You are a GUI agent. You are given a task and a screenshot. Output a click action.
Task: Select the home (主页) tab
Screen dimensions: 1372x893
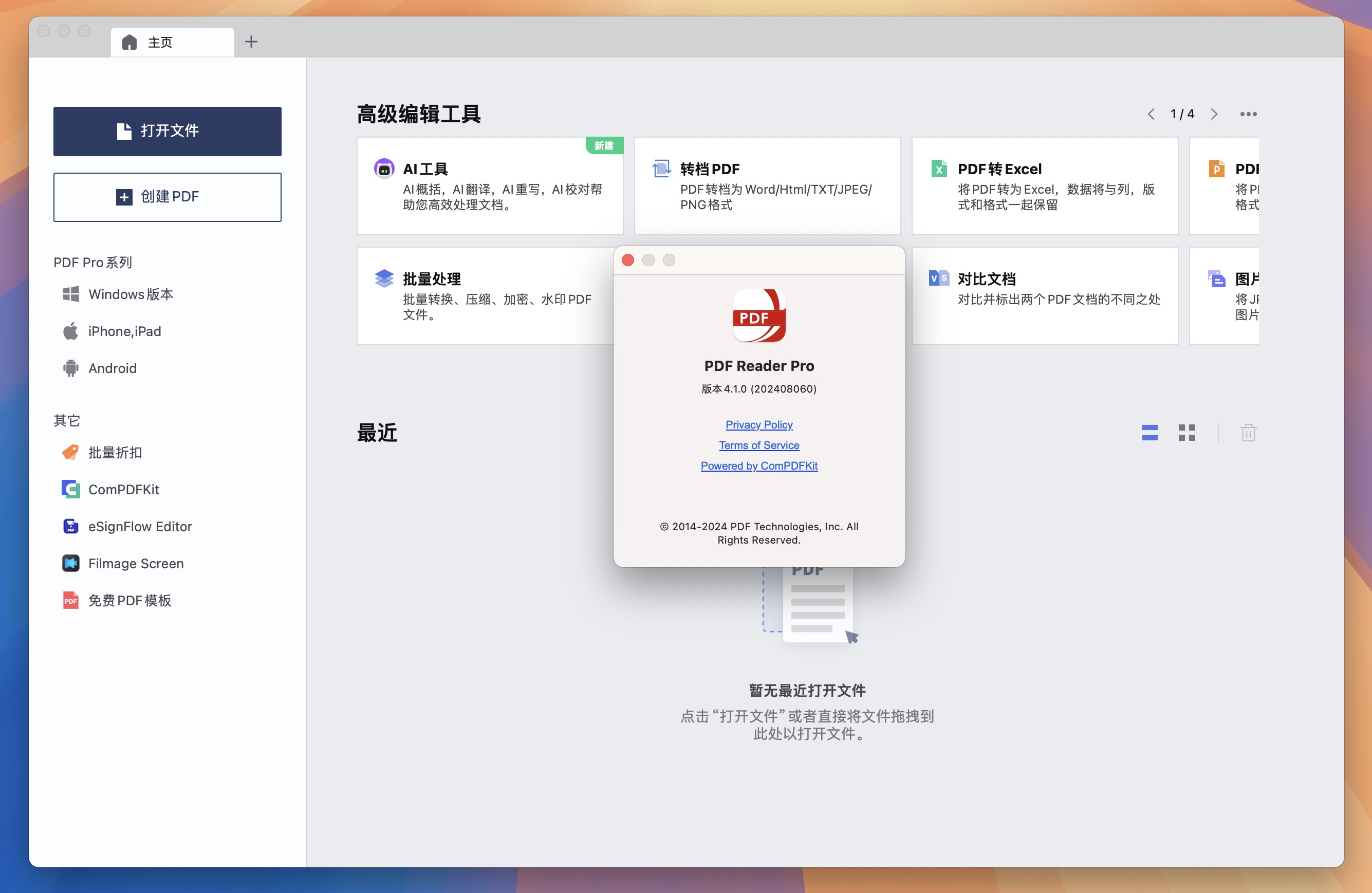click(172, 42)
